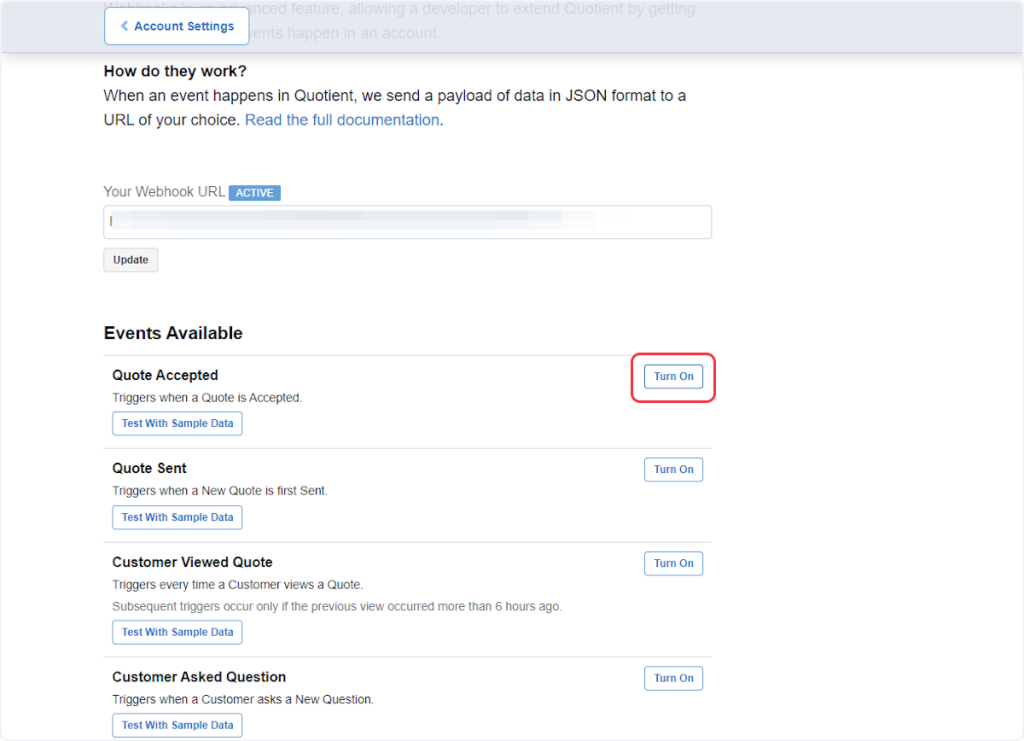Screen dimensions: 1024x741
Task: Enable the Quote Sent event
Action: pos(673,470)
